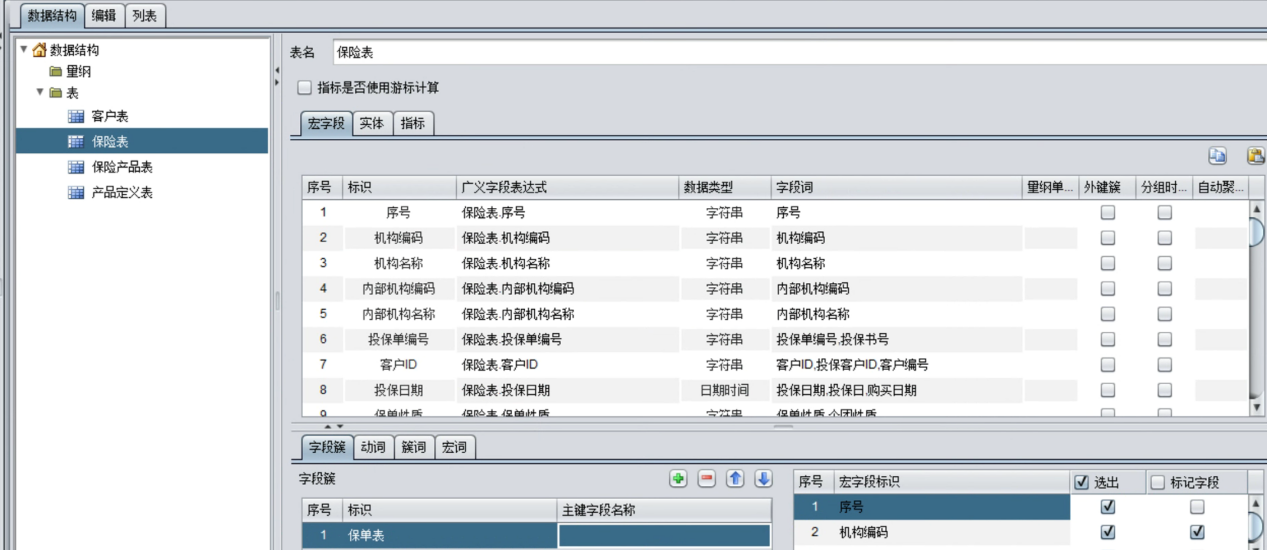Image resolution: width=1267 pixels, height=550 pixels.
Task: Toggle the 选出 header checkbox
Action: click(1082, 483)
